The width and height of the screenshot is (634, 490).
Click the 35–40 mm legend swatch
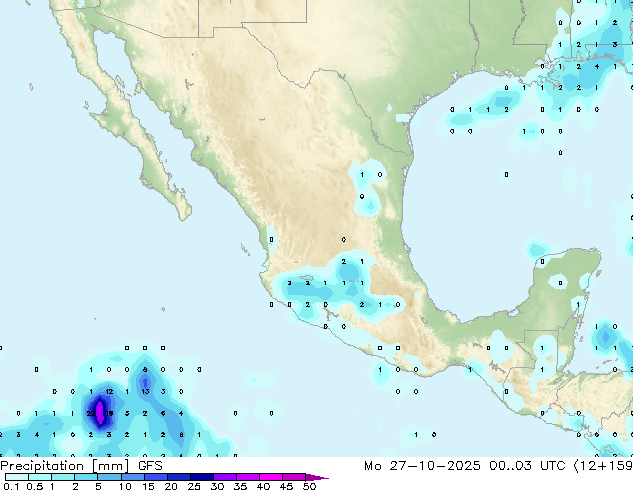(248, 477)
